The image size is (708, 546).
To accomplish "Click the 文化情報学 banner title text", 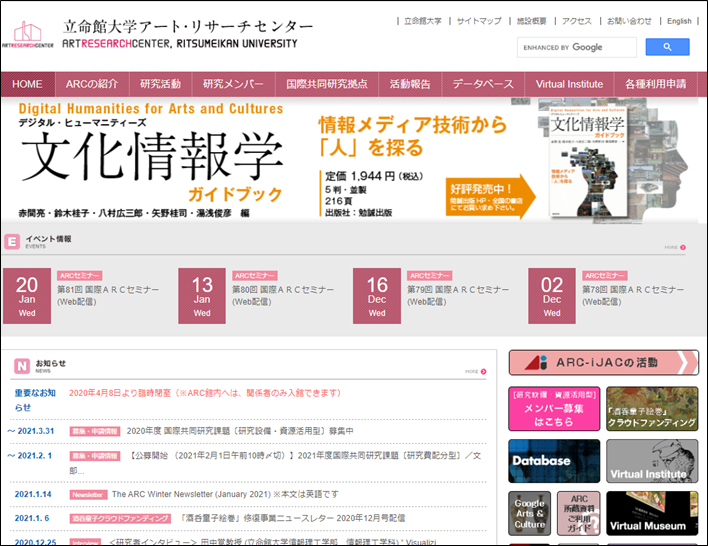I will (x=152, y=156).
